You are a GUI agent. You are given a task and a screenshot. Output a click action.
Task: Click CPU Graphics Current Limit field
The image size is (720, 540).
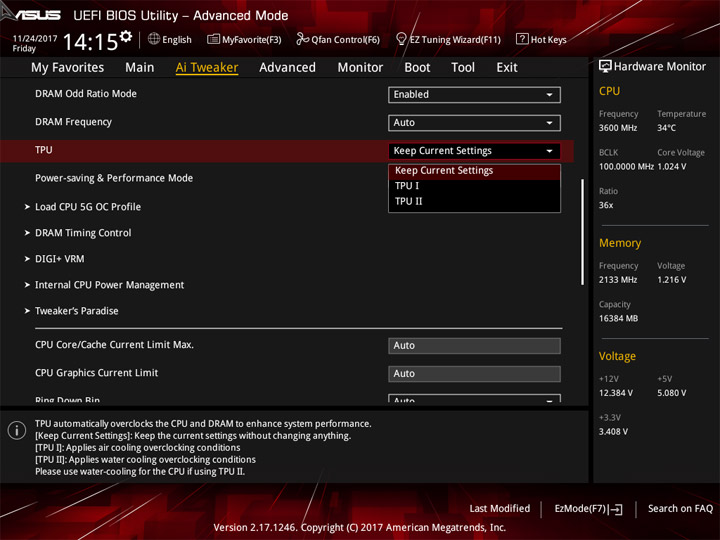pos(474,374)
